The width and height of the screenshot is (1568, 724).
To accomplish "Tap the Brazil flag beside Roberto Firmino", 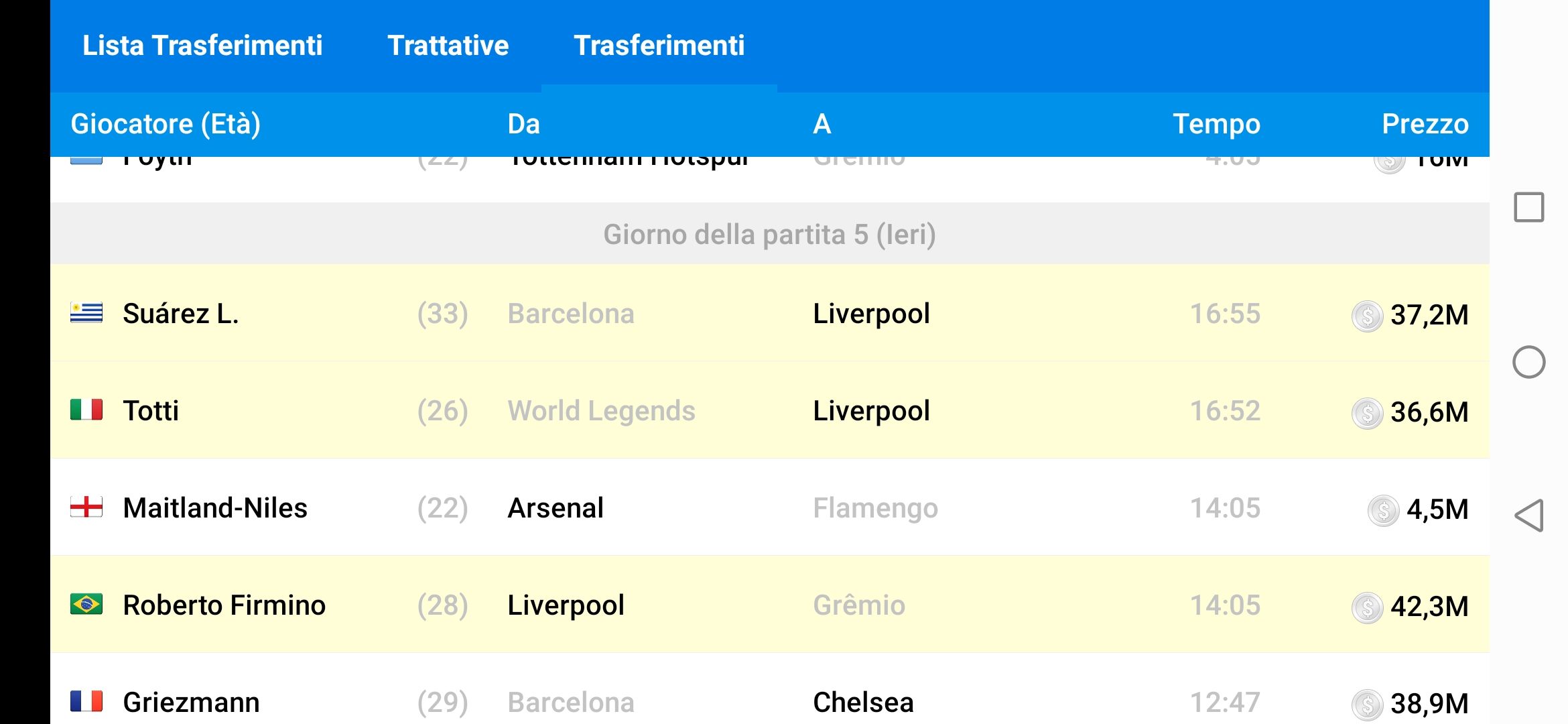I will 86,605.
